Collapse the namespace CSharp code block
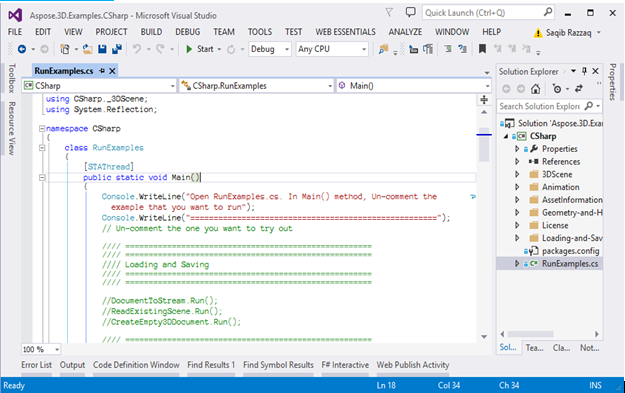 (x=42, y=128)
